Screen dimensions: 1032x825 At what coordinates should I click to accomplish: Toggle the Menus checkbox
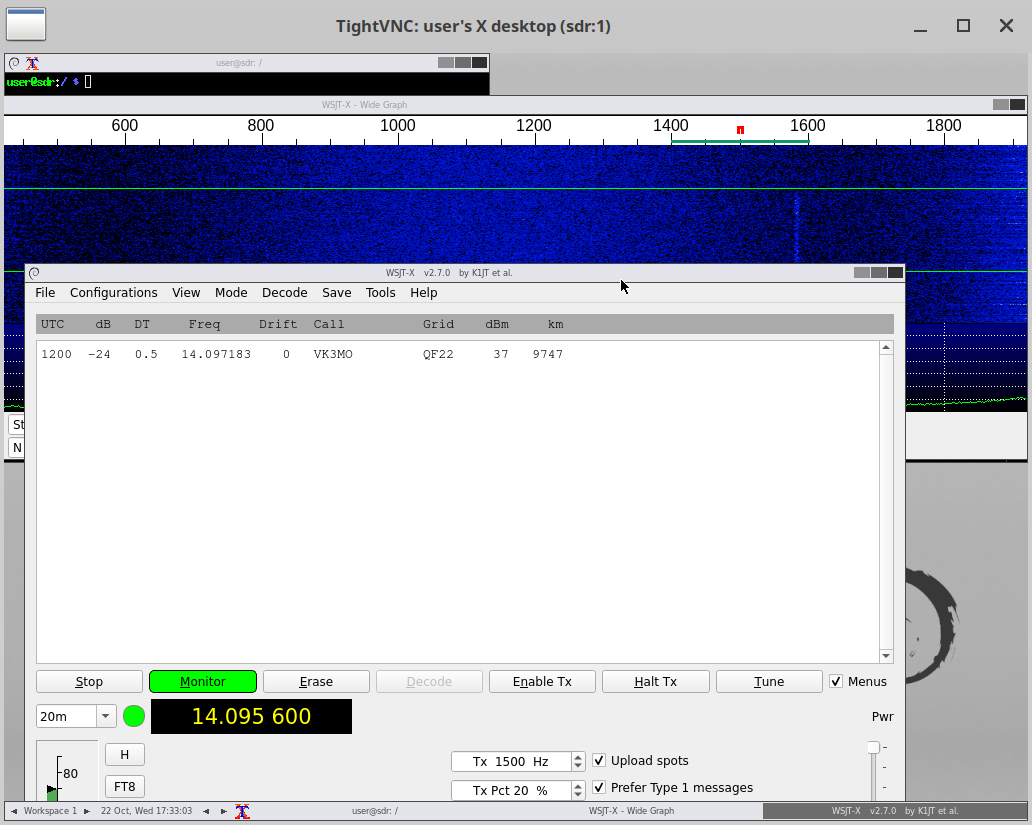click(836, 681)
